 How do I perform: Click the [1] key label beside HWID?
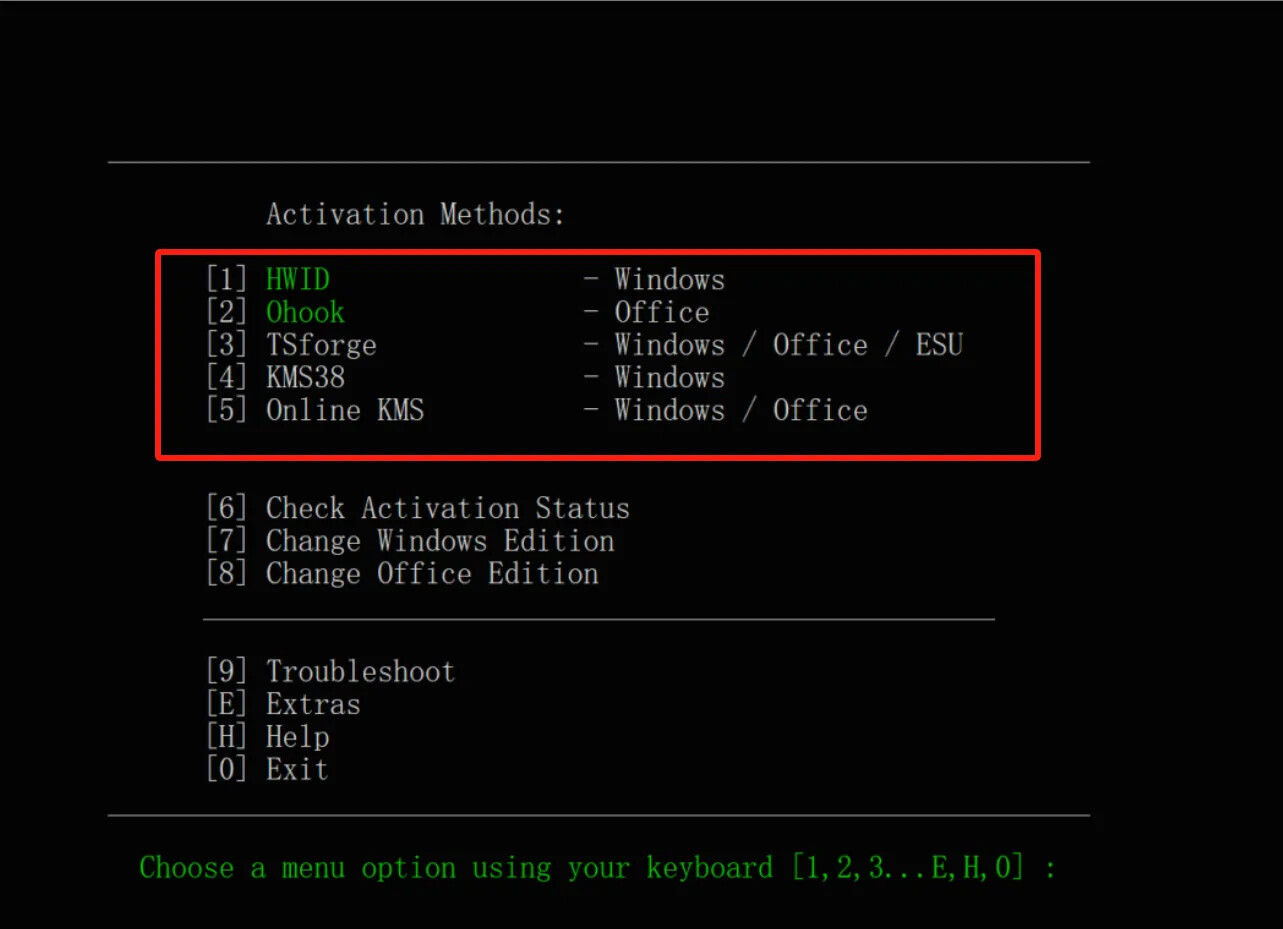(x=226, y=279)
